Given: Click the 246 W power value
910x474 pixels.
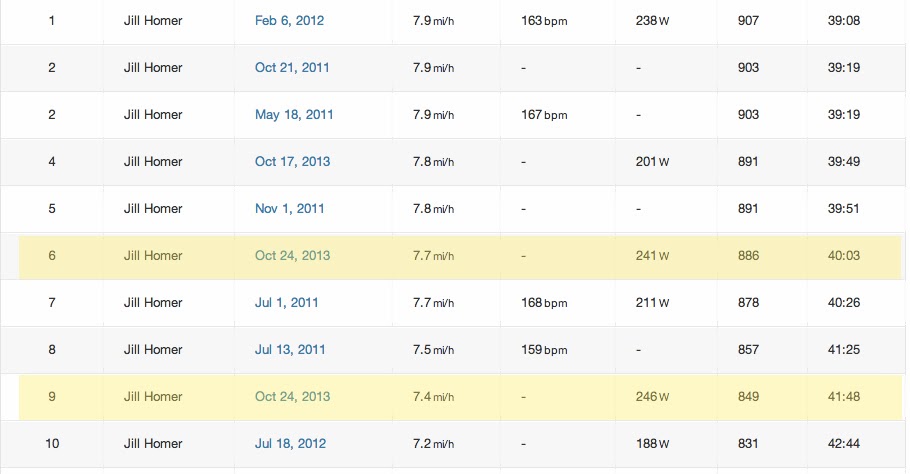Looking at the screenshot, I should 652,397.
